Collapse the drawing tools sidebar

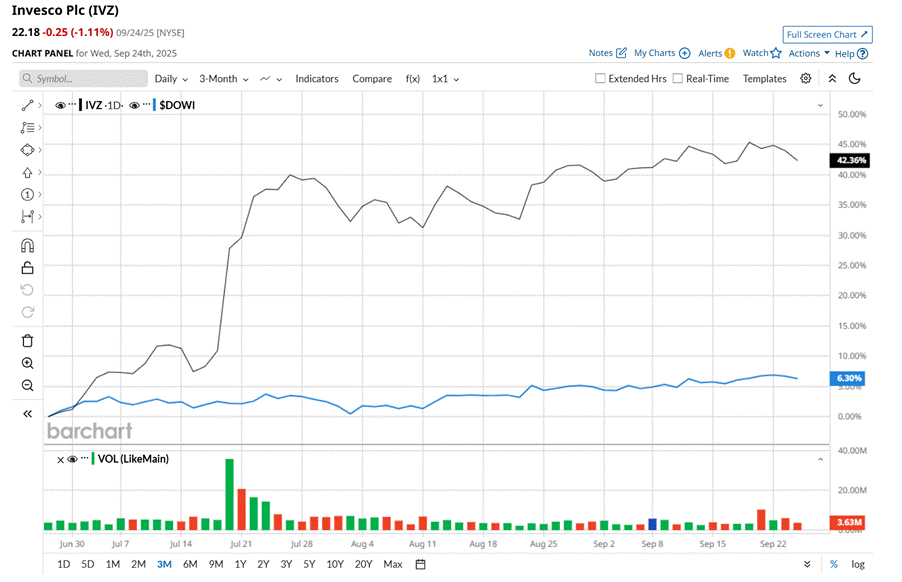(x=27, y=414)
